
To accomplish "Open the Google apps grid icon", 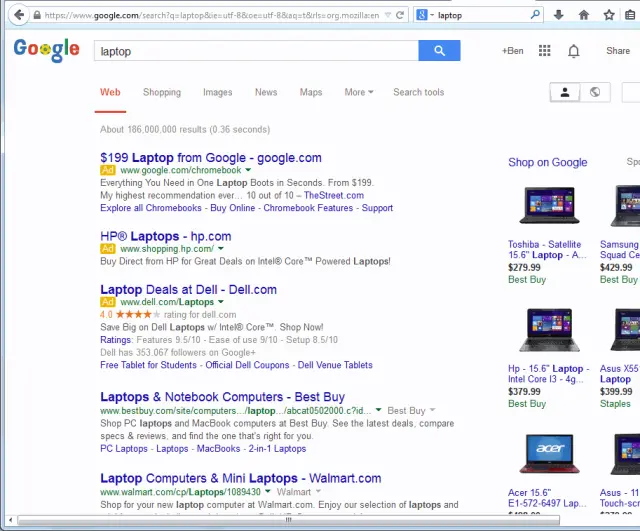I will (544, 51).
